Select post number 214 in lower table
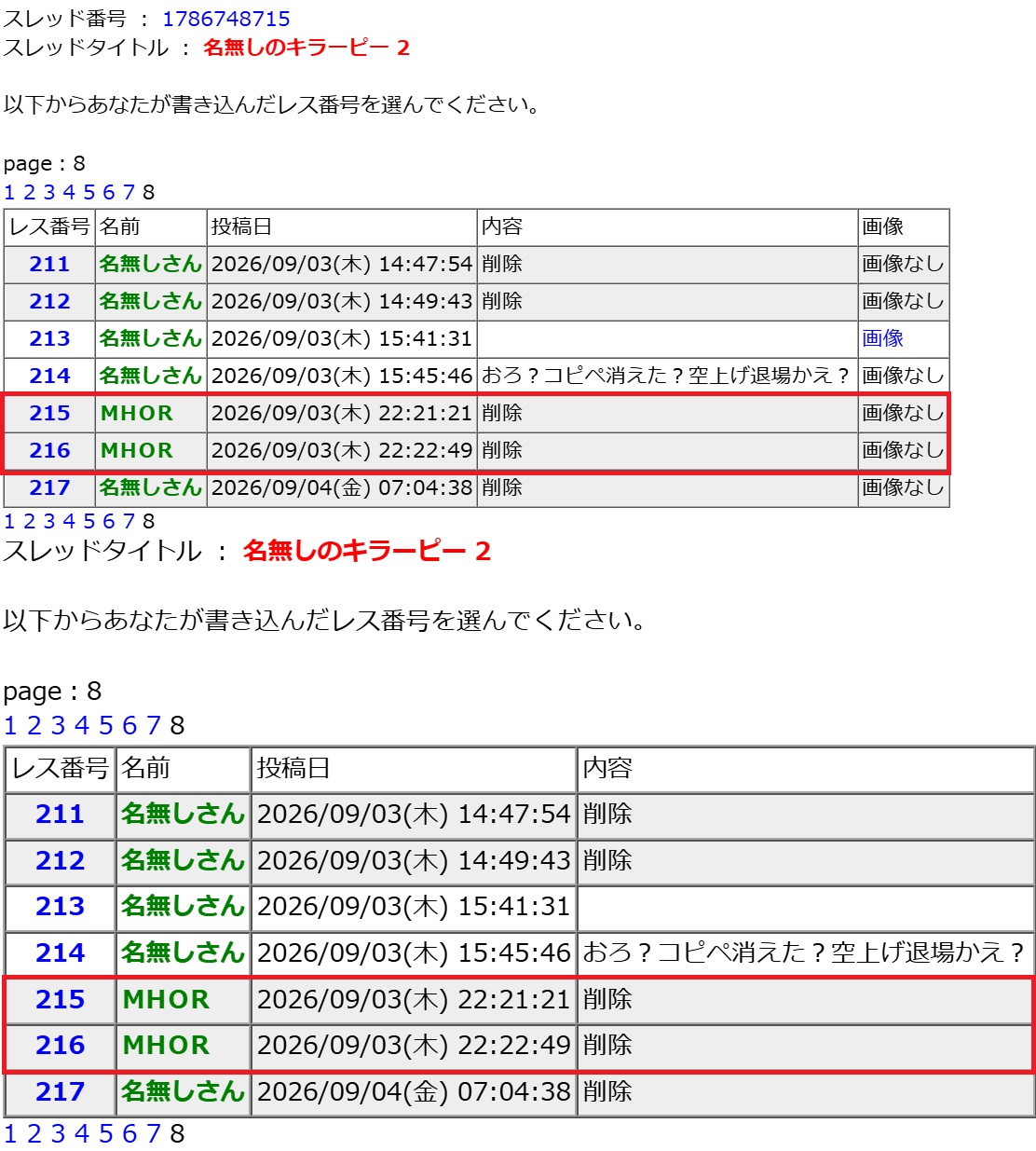This screenshot has height=1151, width=1036. [x=60, y=952]
